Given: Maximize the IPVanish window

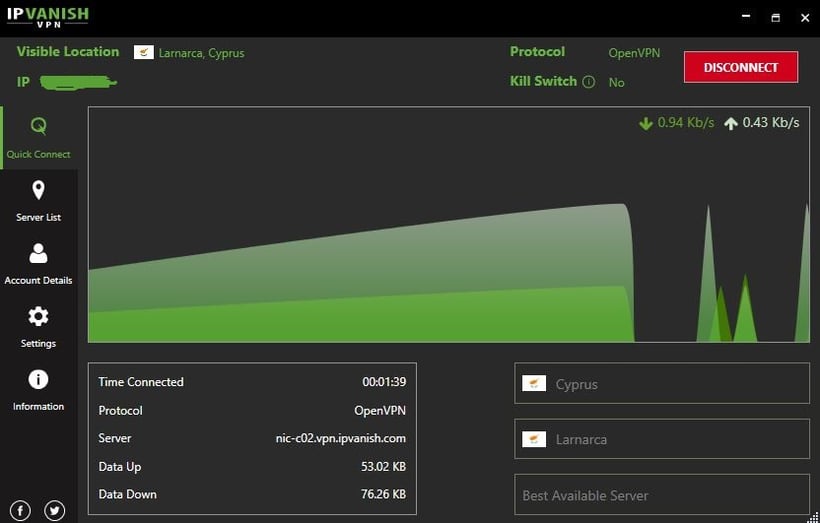Looking at the screenshot, I should pyautogui.click(x=776, y=17).
